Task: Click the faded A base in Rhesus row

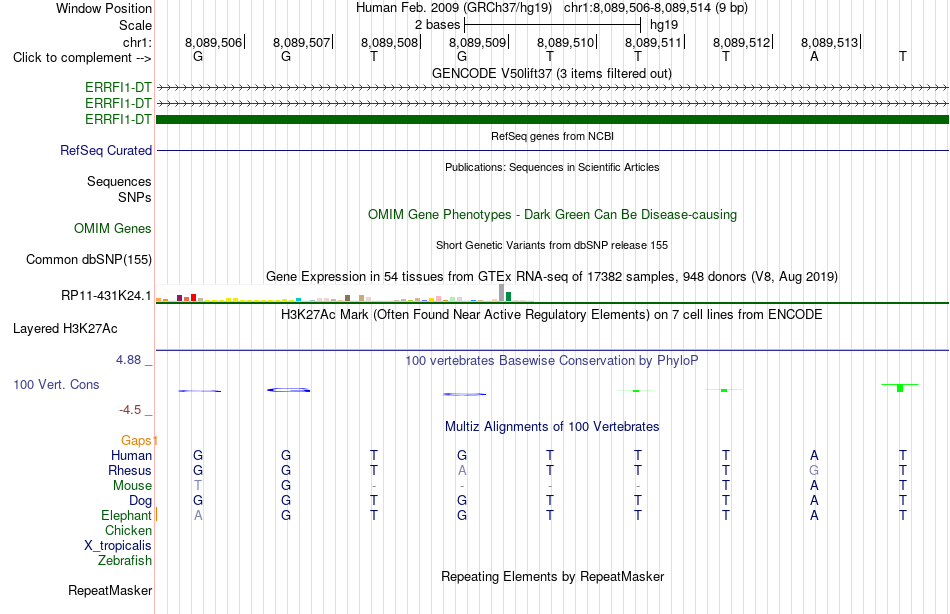Action: click(x=462, y=470)
